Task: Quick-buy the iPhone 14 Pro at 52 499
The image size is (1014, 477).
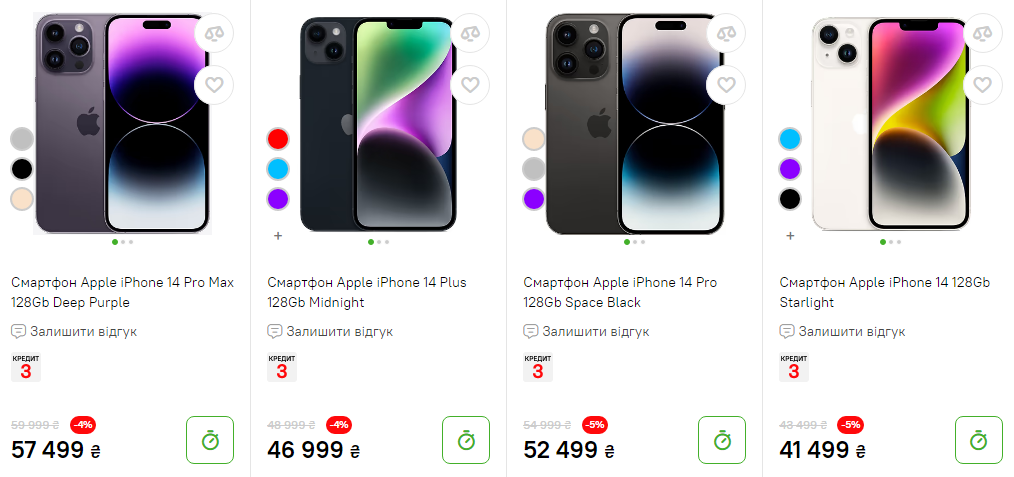Action: click(x=722, y=440)
